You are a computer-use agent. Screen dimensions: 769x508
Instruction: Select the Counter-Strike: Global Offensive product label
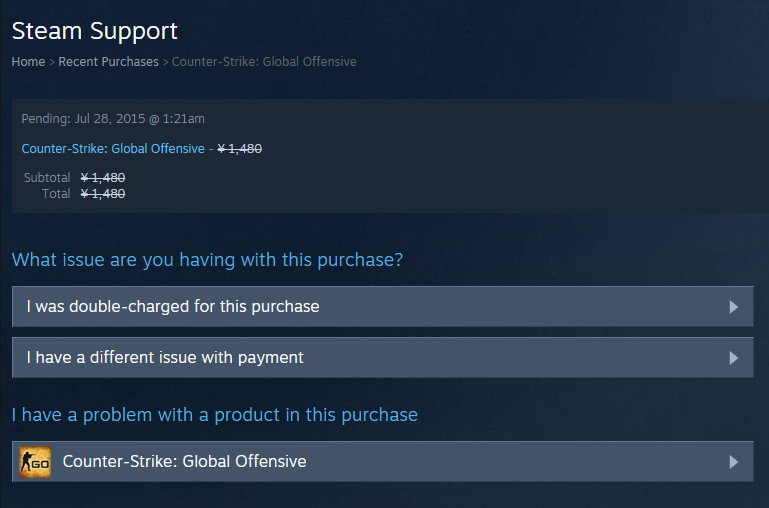point(184,462)
